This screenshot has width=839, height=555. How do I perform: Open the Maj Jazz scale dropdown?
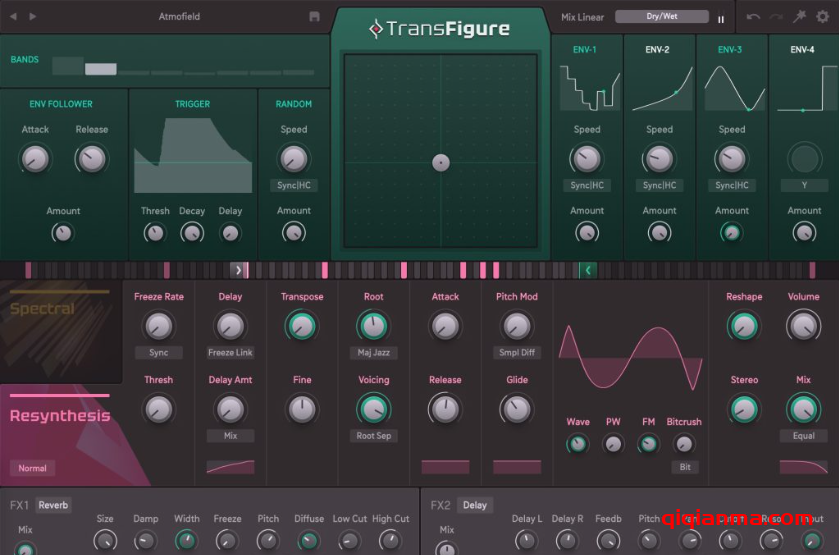pyautogui.click(x=373, y=353)
